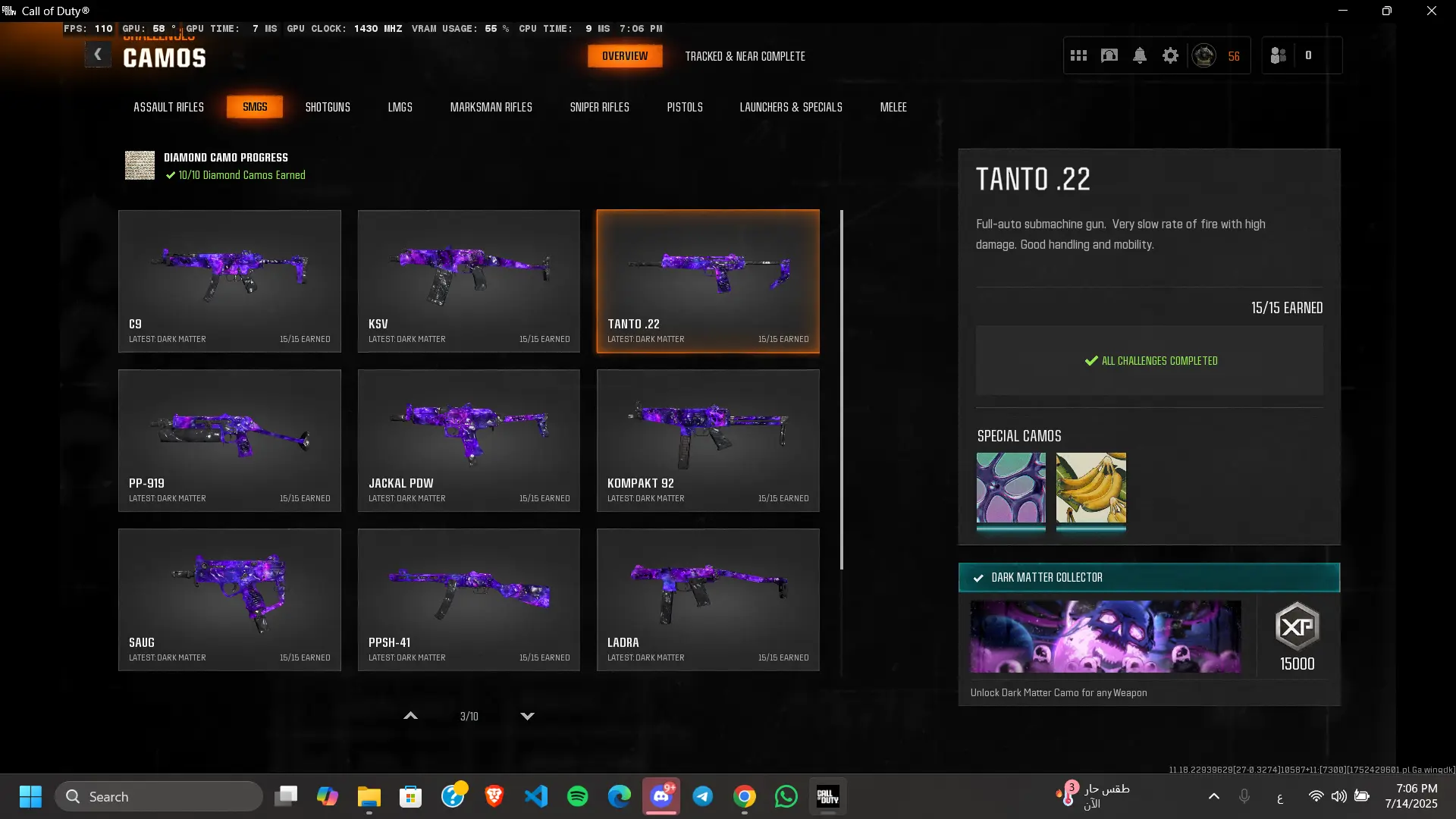Go back using the left arrow button
Viewport: 1456px width, 819px height.
(x=98, y=55)
